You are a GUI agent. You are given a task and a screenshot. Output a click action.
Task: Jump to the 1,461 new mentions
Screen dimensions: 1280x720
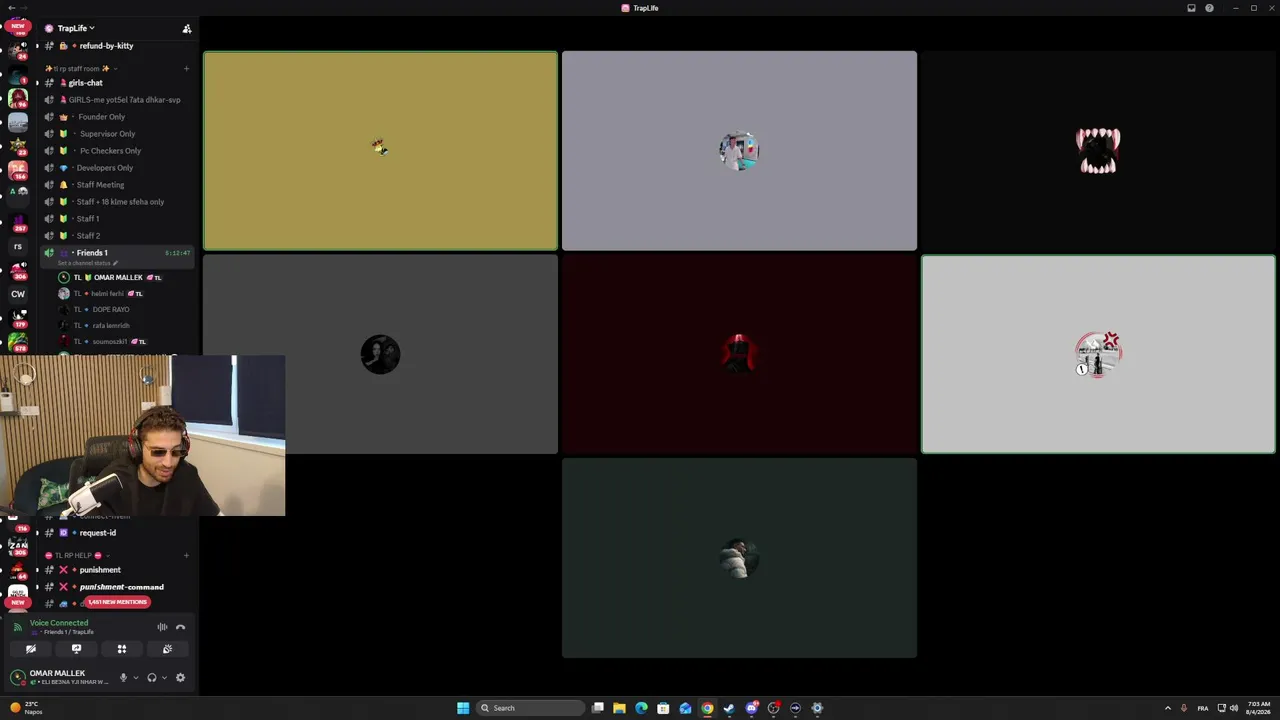pos(117,602)
